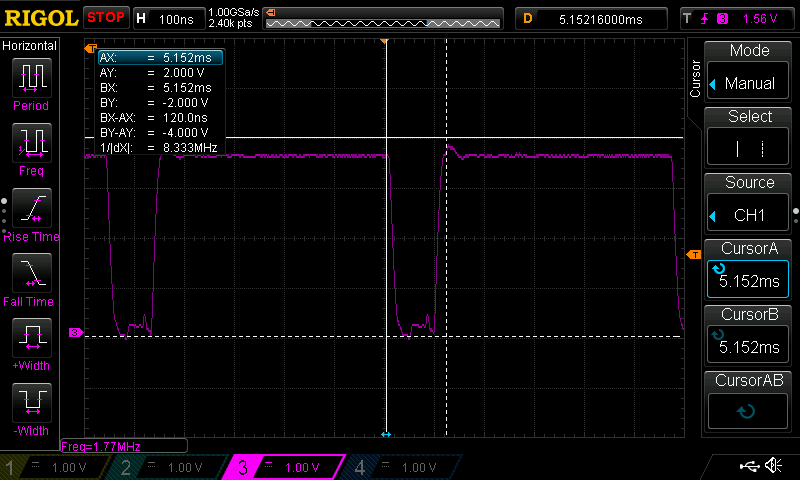Select the Freq measurement icon
This screenshot has height=480, width=800.
pos(32,142)
